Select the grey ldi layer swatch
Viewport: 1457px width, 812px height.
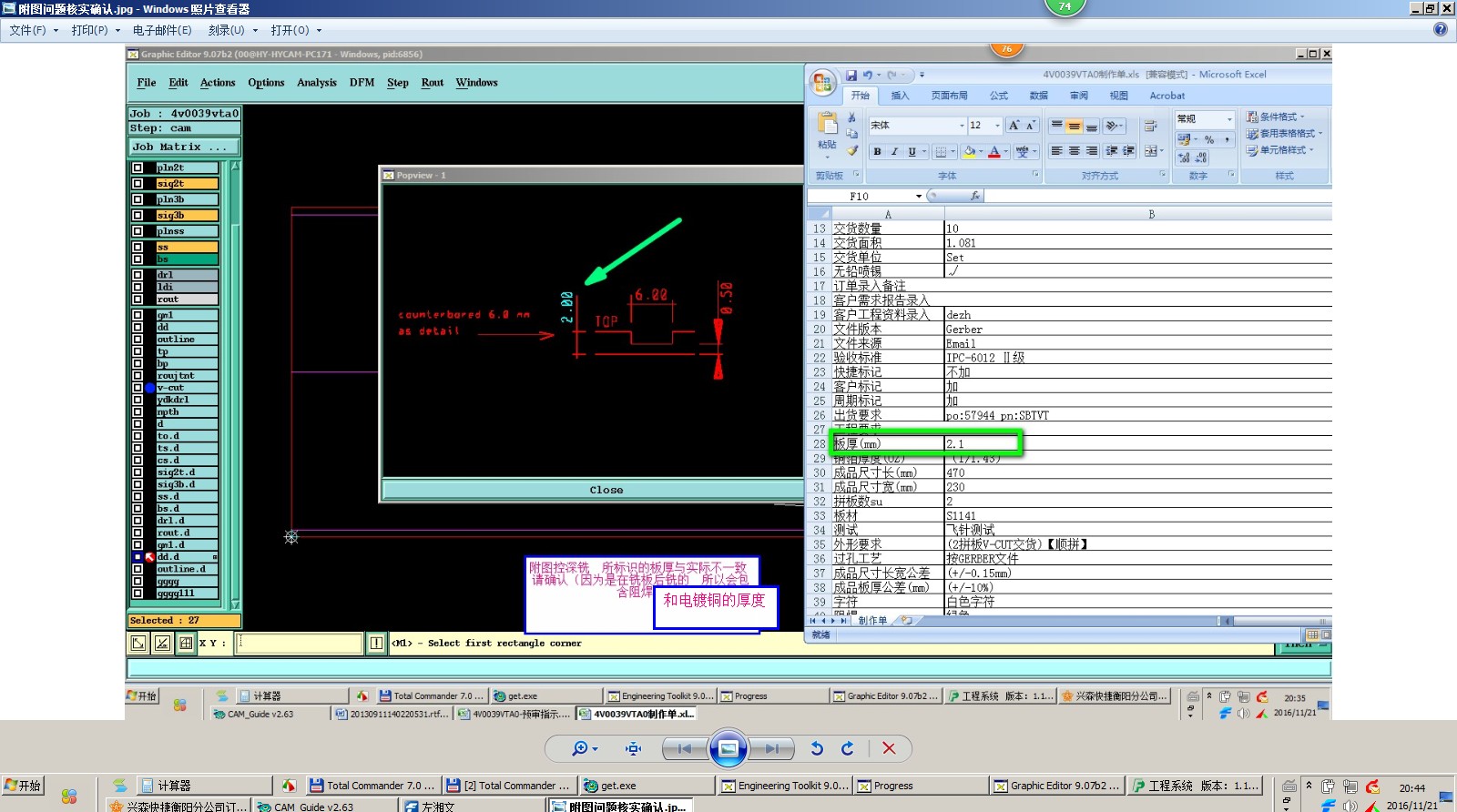pyautogui.click(x=187, y=287)
